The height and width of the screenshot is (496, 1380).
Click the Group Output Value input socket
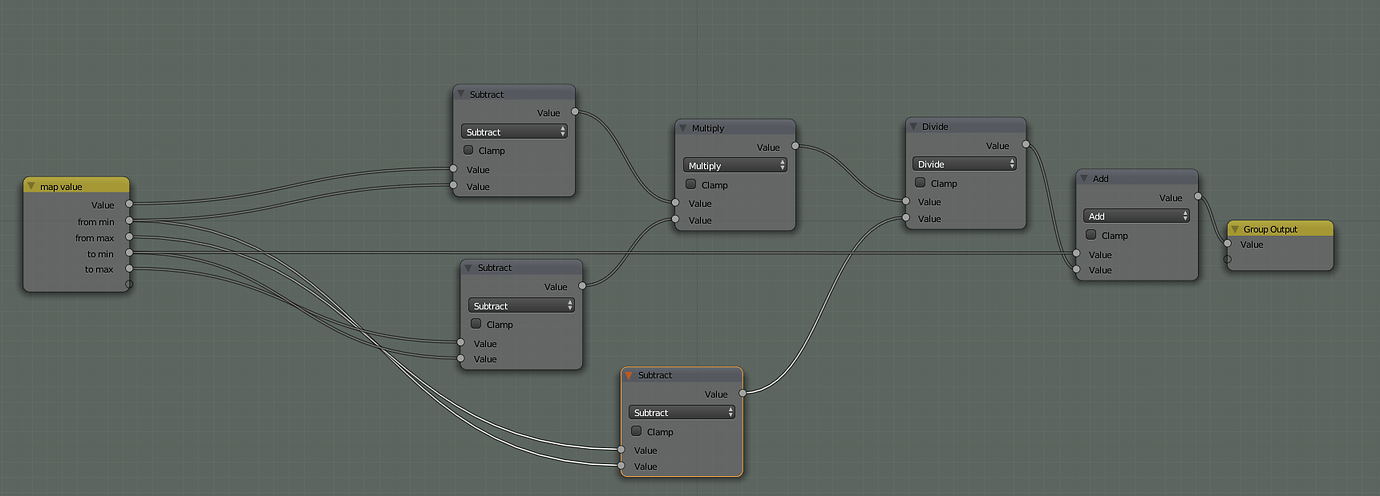(1228, 243)
